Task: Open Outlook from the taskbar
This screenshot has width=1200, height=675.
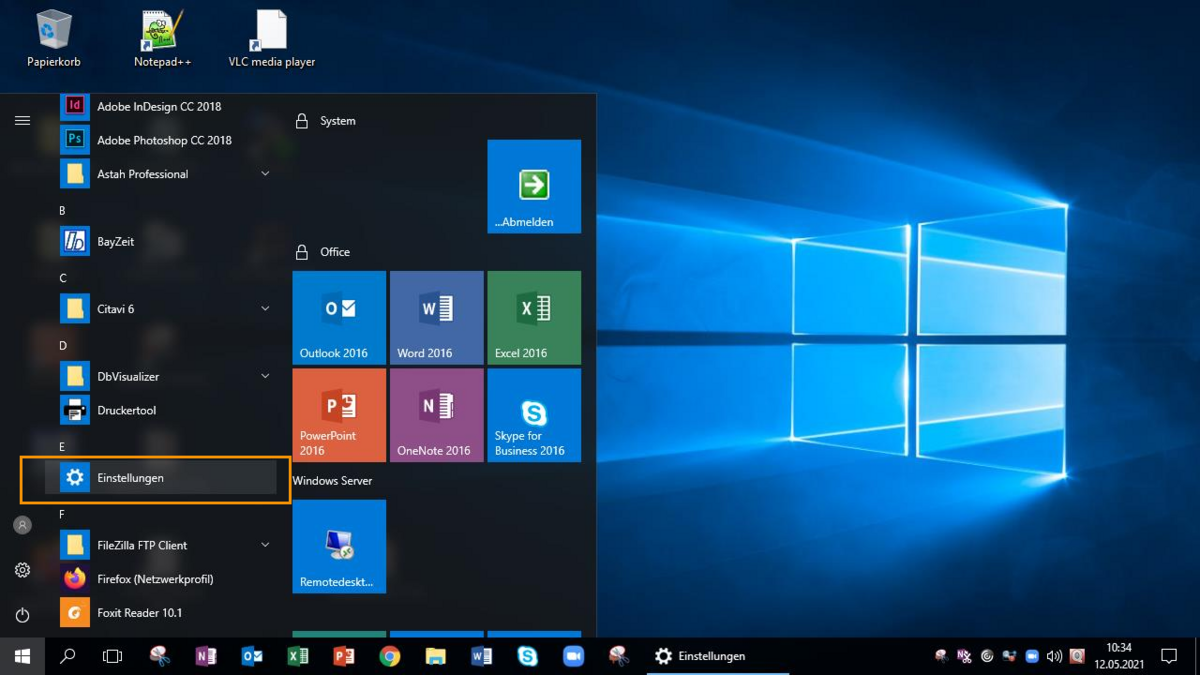Action: click(252, 656)
